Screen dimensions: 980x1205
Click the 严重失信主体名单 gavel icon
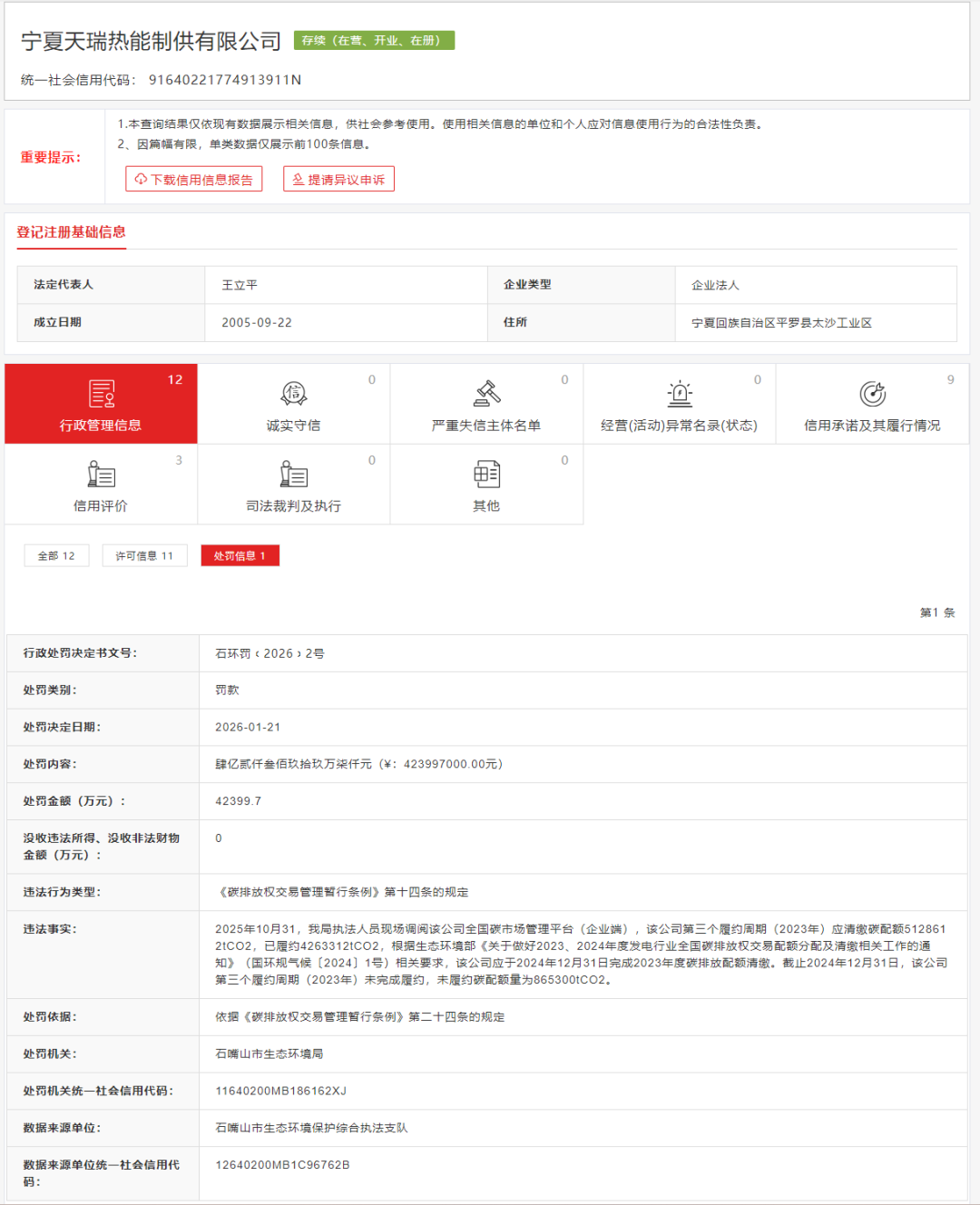pos(486,394)
